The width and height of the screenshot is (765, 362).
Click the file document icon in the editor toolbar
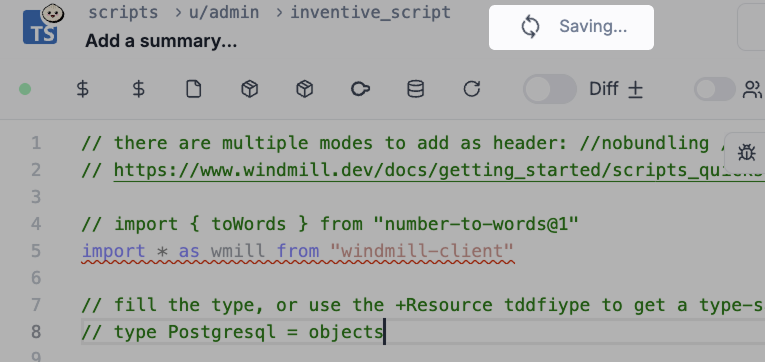pos(194,89)
